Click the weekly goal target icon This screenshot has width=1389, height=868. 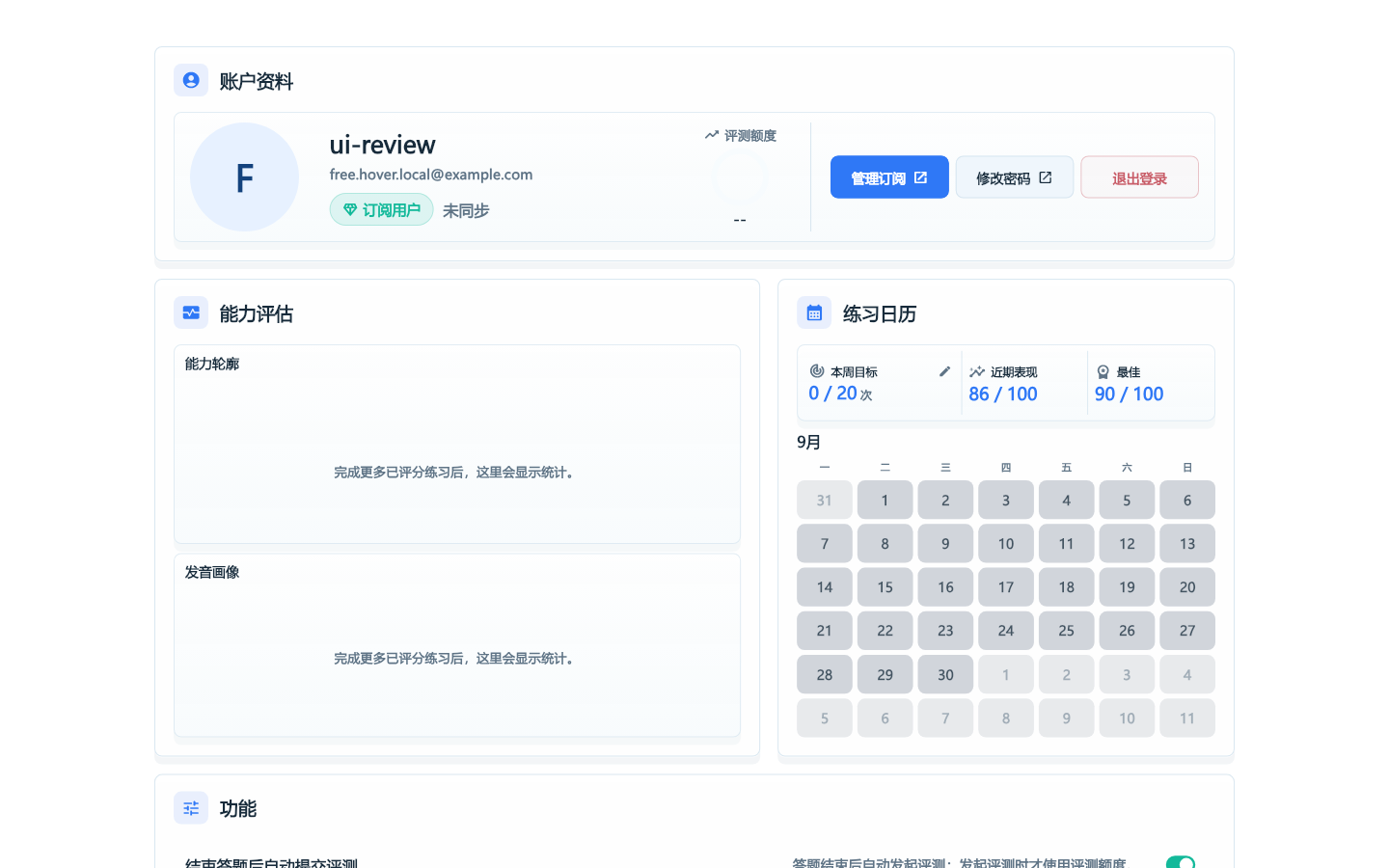pyautogui.click(x=817, y=371)
